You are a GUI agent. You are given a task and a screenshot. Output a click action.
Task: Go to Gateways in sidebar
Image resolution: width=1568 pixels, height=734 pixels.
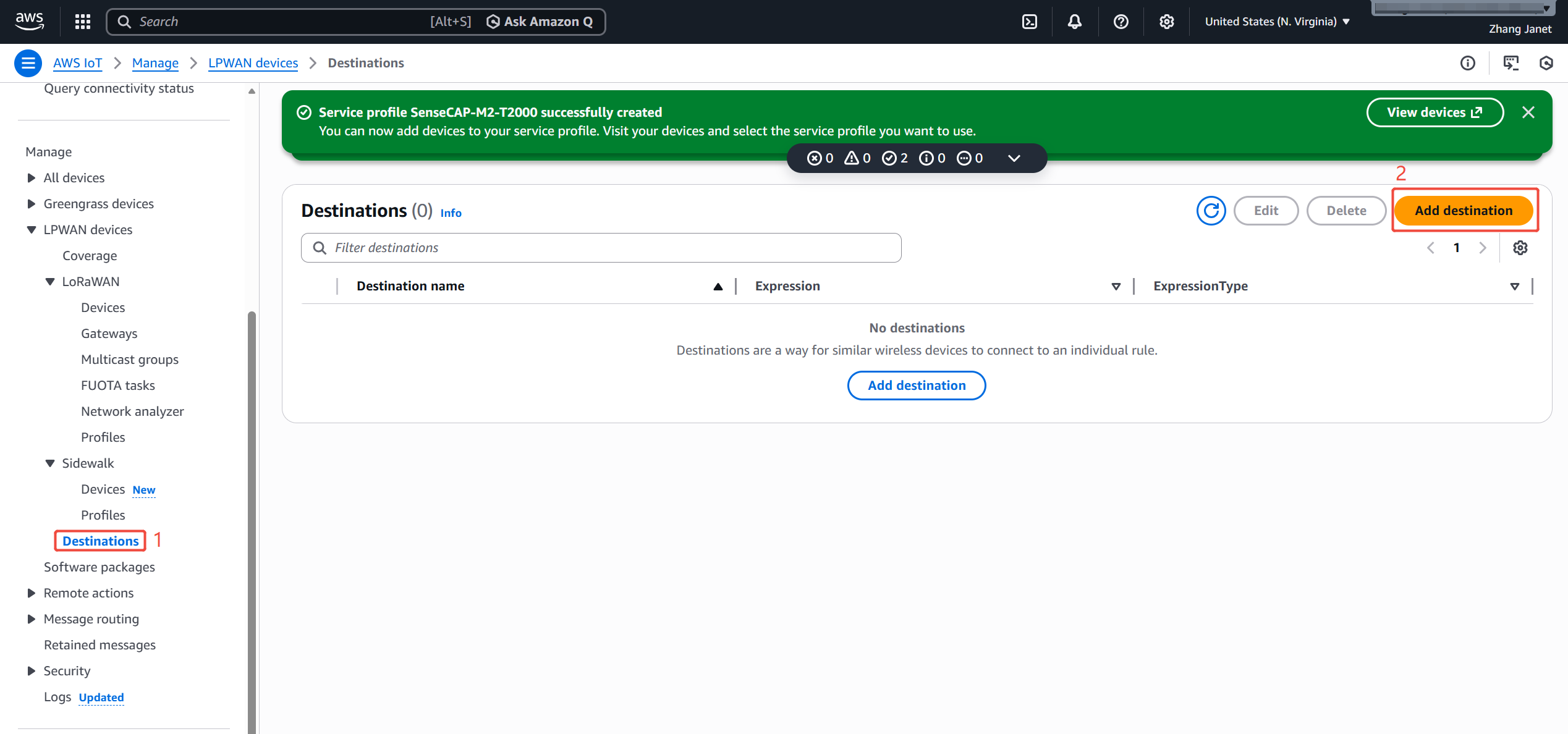pos(109,334)
